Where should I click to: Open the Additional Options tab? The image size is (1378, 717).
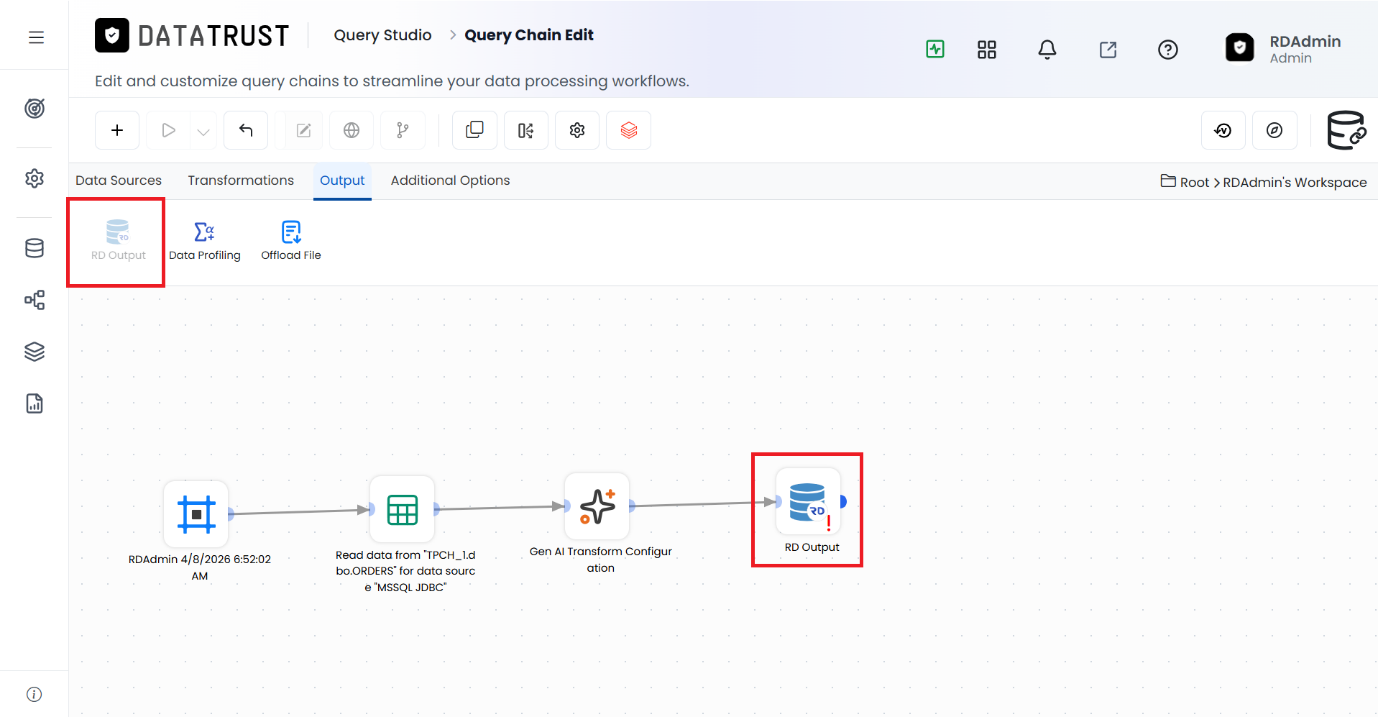[x=450, y=181]
